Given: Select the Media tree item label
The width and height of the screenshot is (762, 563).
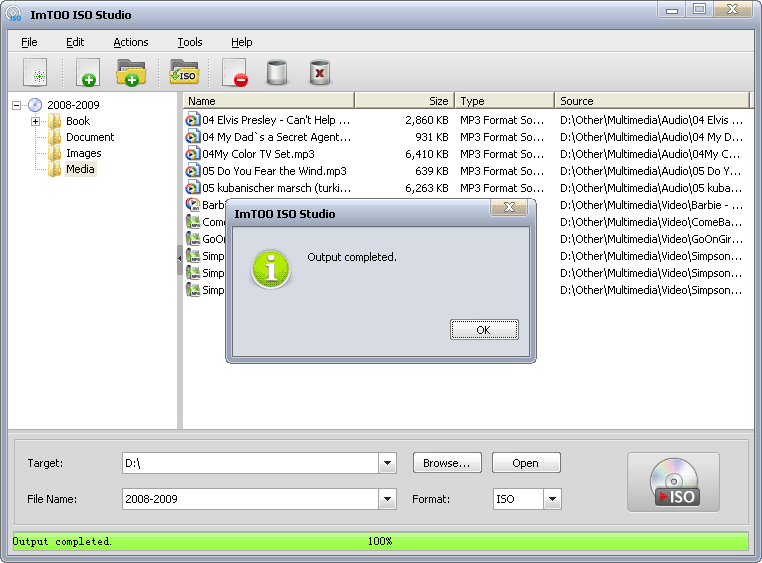Looking at the screenshot, I should coord(80,169).
